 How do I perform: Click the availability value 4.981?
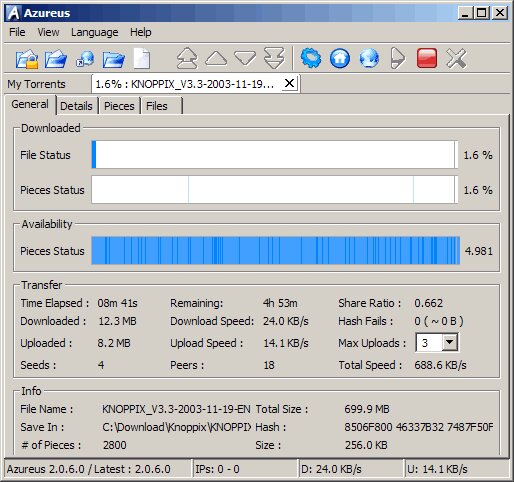479,251
